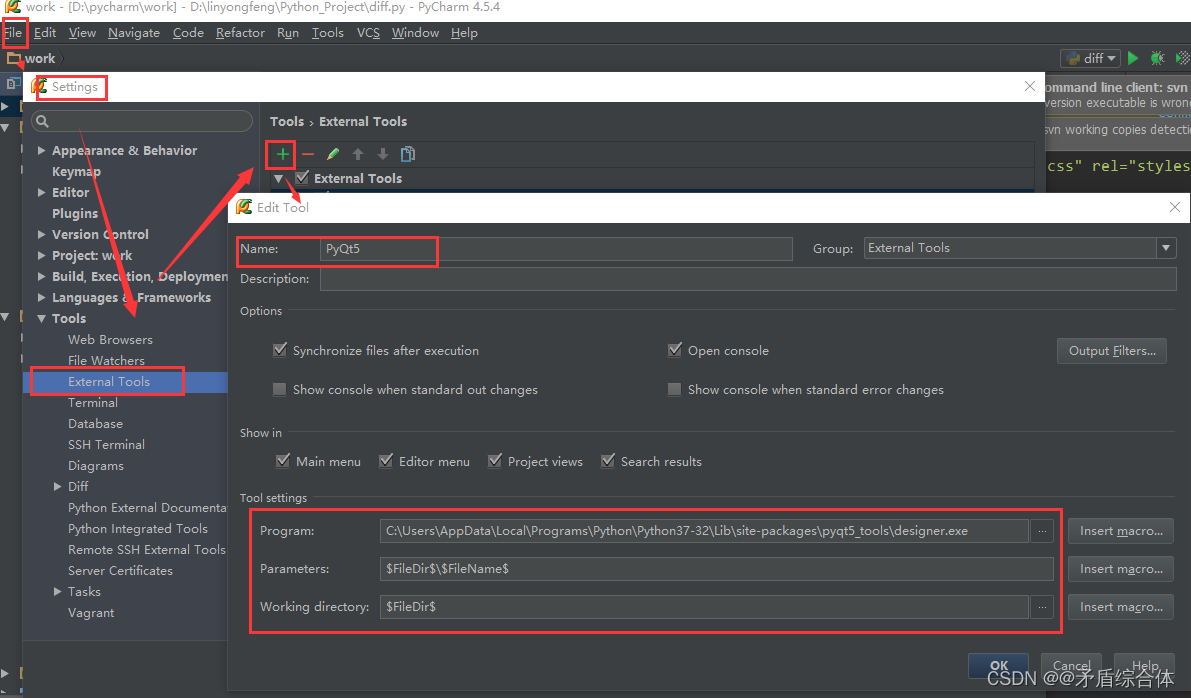This screenshot has width=1191, height=698.
Task: Click the Parameters input field
Action: point(716,569)
